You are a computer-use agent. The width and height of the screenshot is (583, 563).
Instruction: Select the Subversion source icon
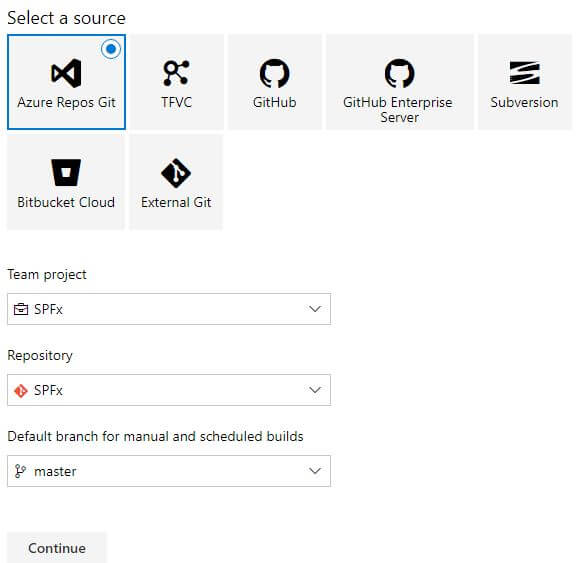pos(525,73)
